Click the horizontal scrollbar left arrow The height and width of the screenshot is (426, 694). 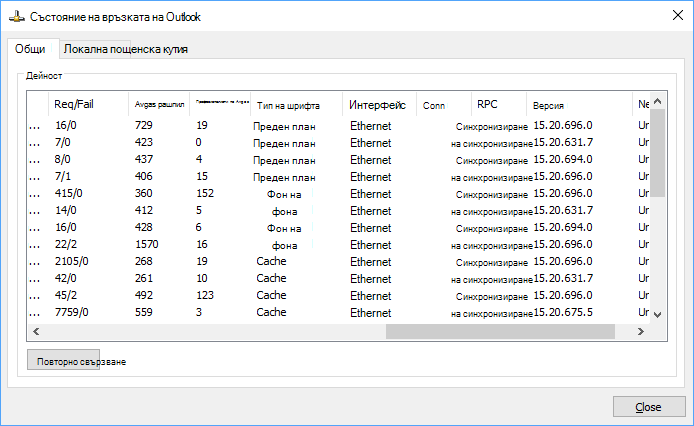tap(36, 331)
